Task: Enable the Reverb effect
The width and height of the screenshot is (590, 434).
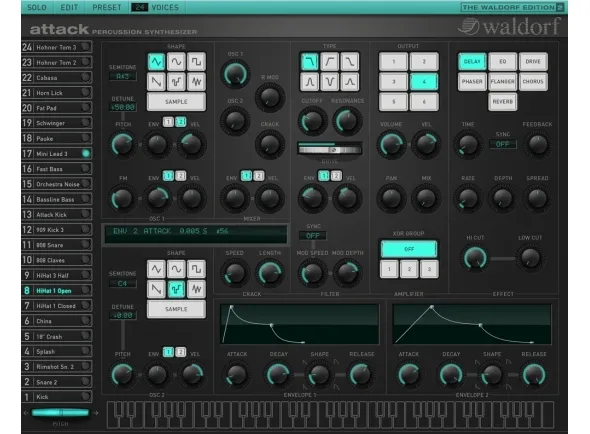Action: pos(502,102)
